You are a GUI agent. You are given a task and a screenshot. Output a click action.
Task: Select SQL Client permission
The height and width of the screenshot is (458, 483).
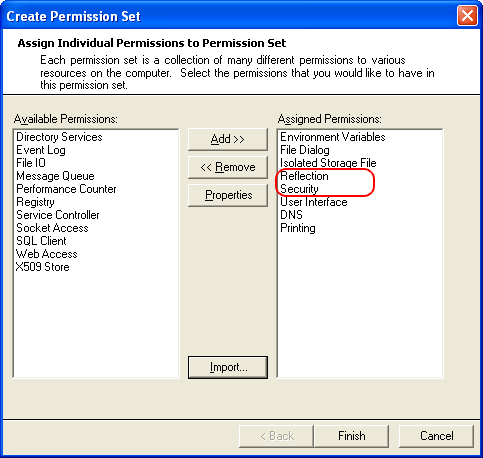[41, 241]
